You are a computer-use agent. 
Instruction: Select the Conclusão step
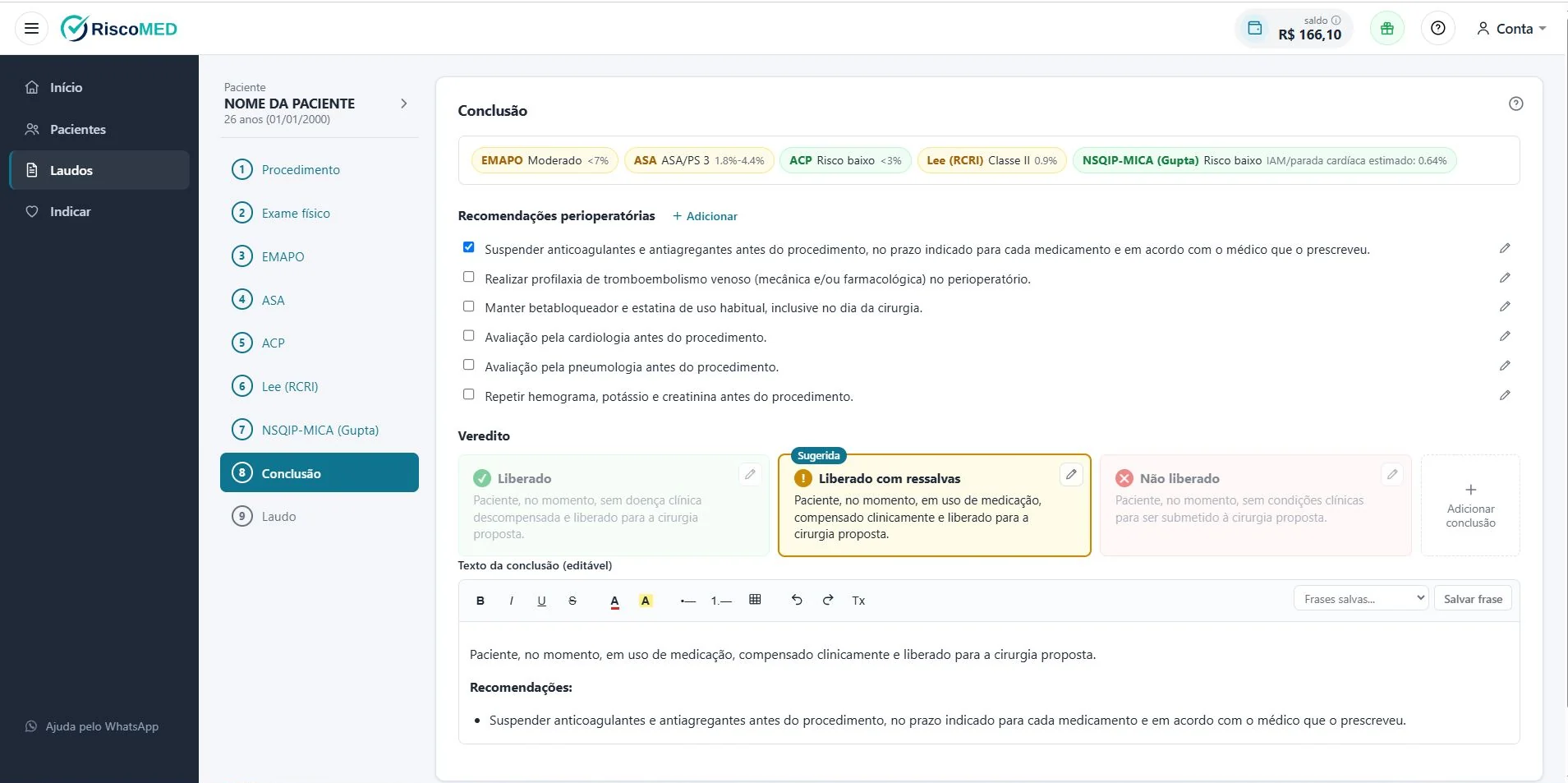click(320, 472)
